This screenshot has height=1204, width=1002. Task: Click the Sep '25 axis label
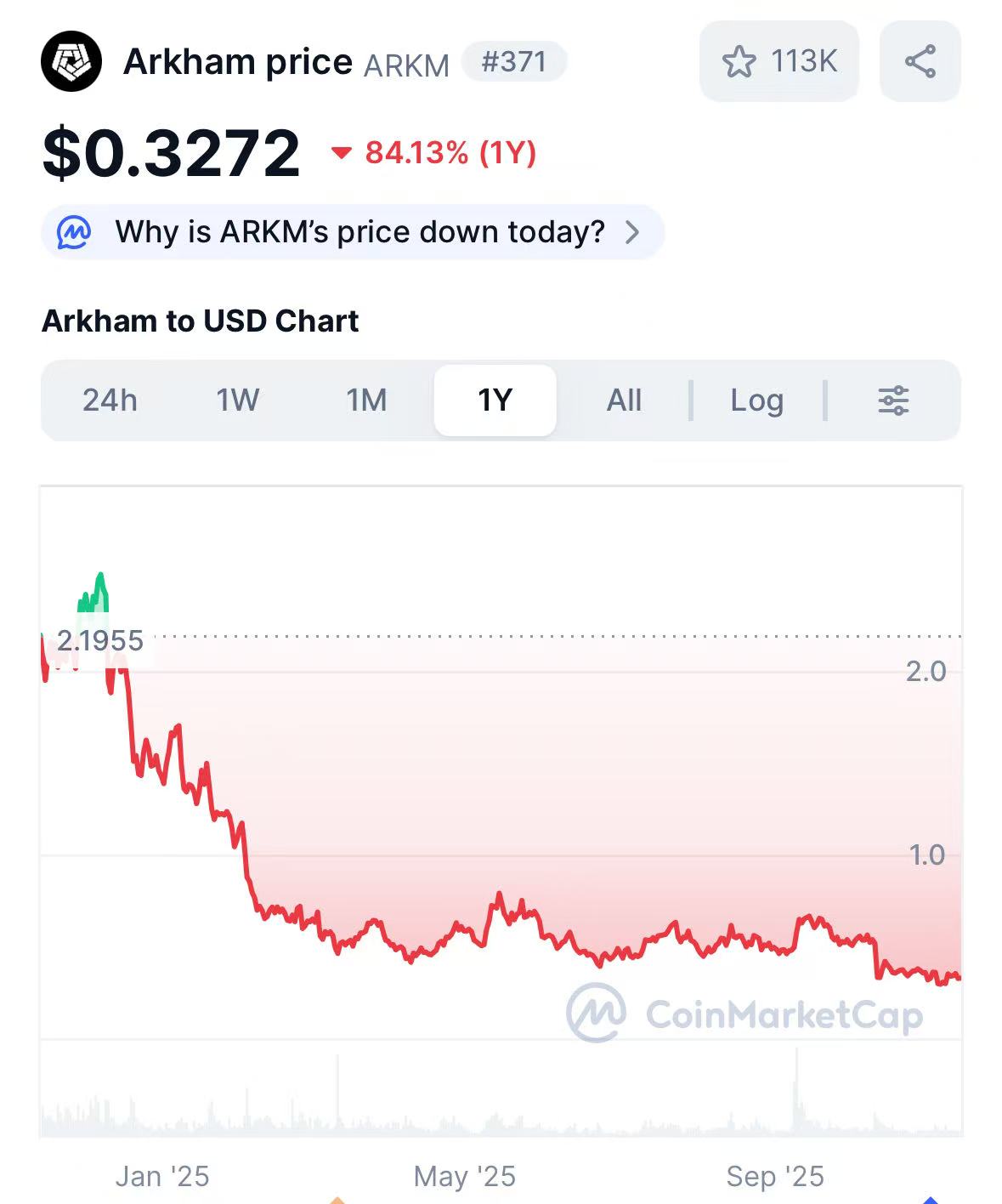(x=775, y=1177)
